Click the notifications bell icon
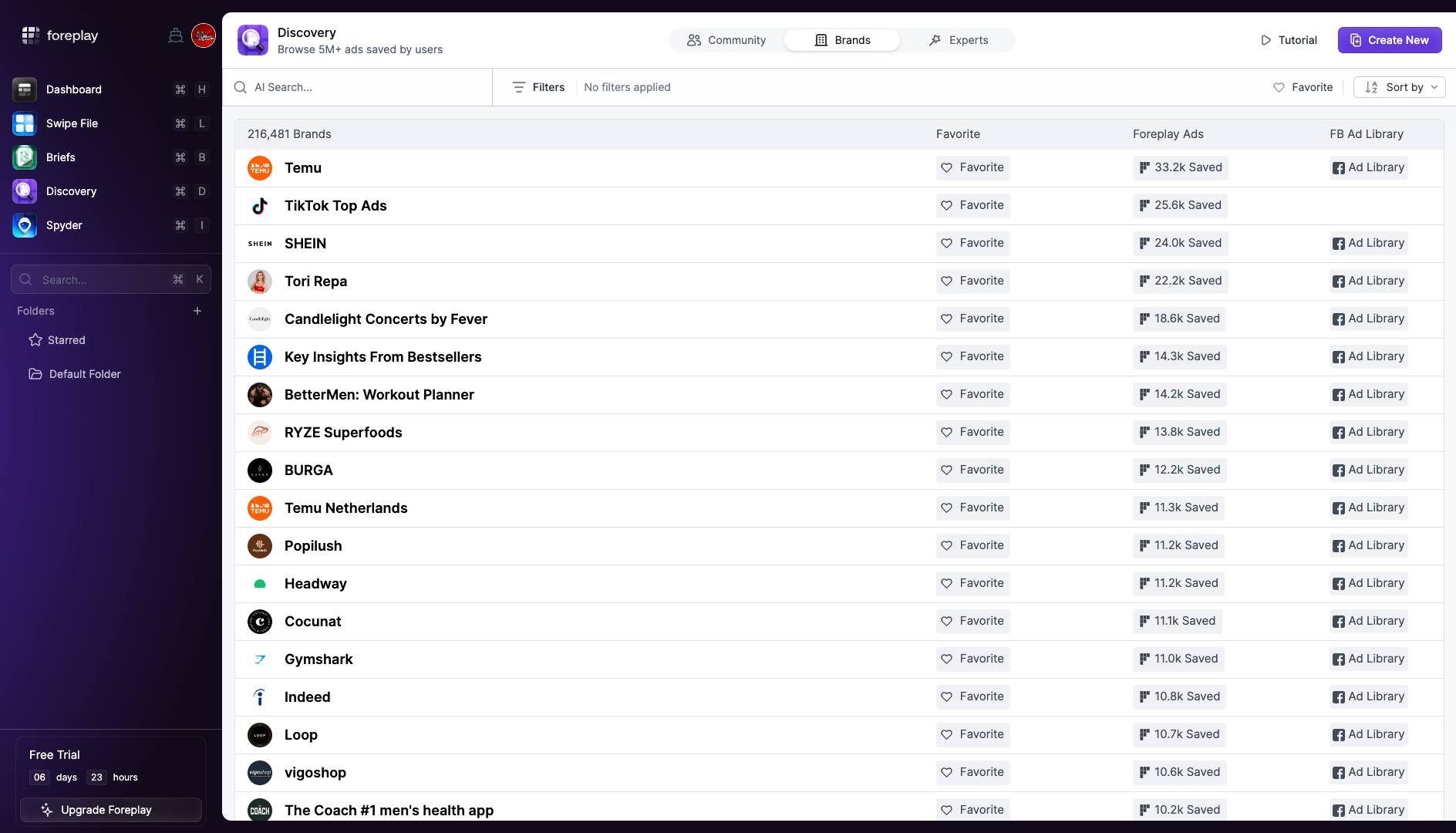Image resolution: width=1456 pixels, height=833 pixels. (176, 35)
